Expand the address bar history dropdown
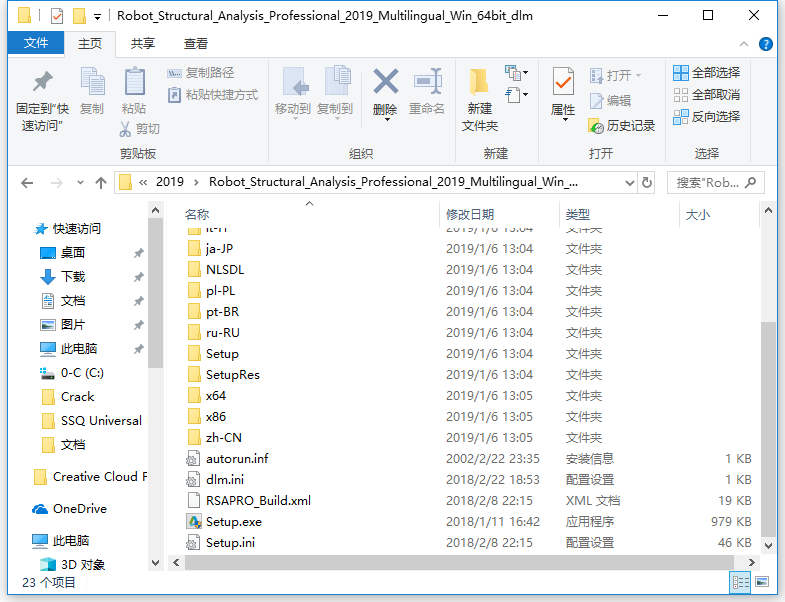 point(630,183)
